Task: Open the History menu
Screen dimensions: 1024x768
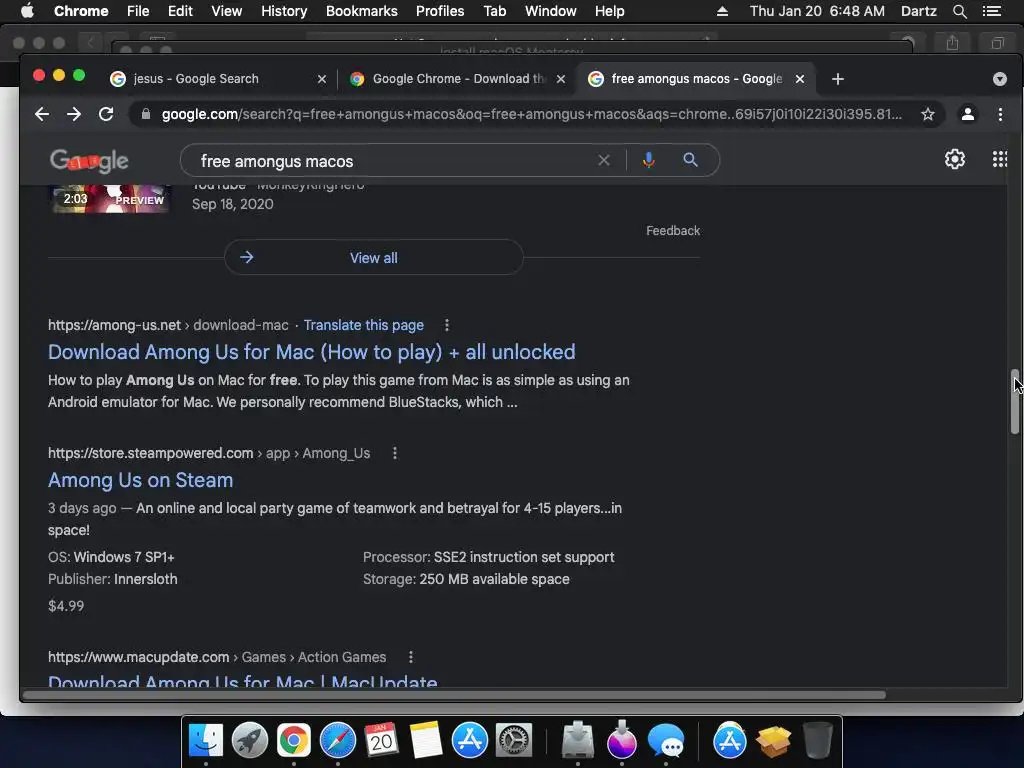Action: pos(284,11)
